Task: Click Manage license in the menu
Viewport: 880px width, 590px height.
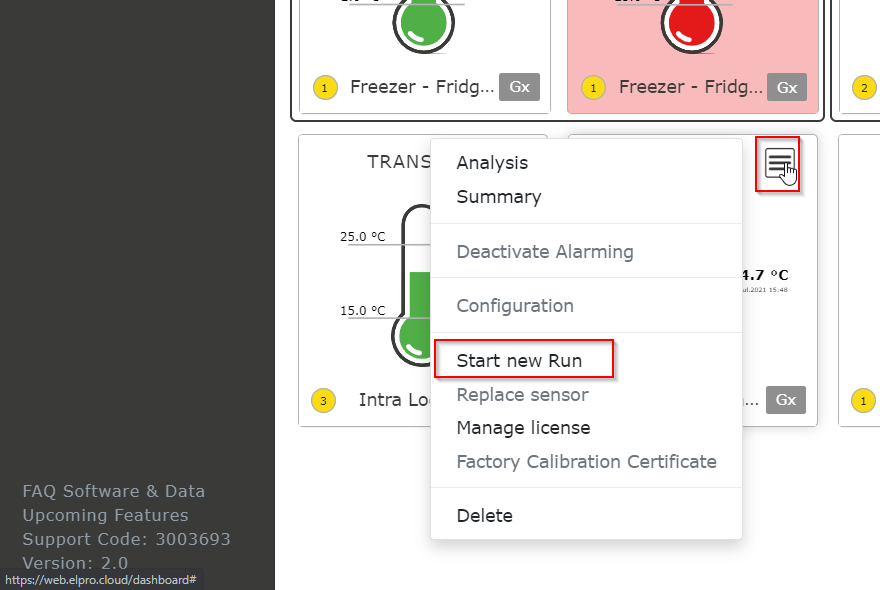Action: [x=523, y=428]
